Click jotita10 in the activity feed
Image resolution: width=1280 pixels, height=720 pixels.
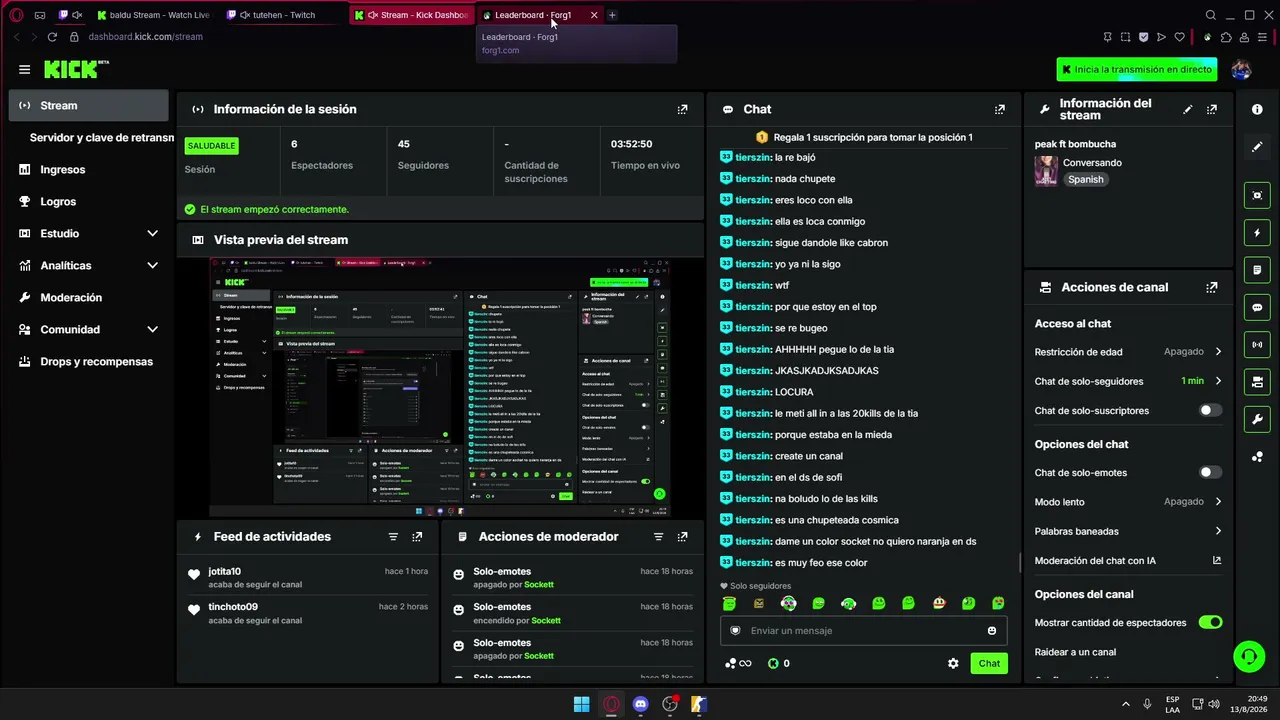[x=224, y=572]
